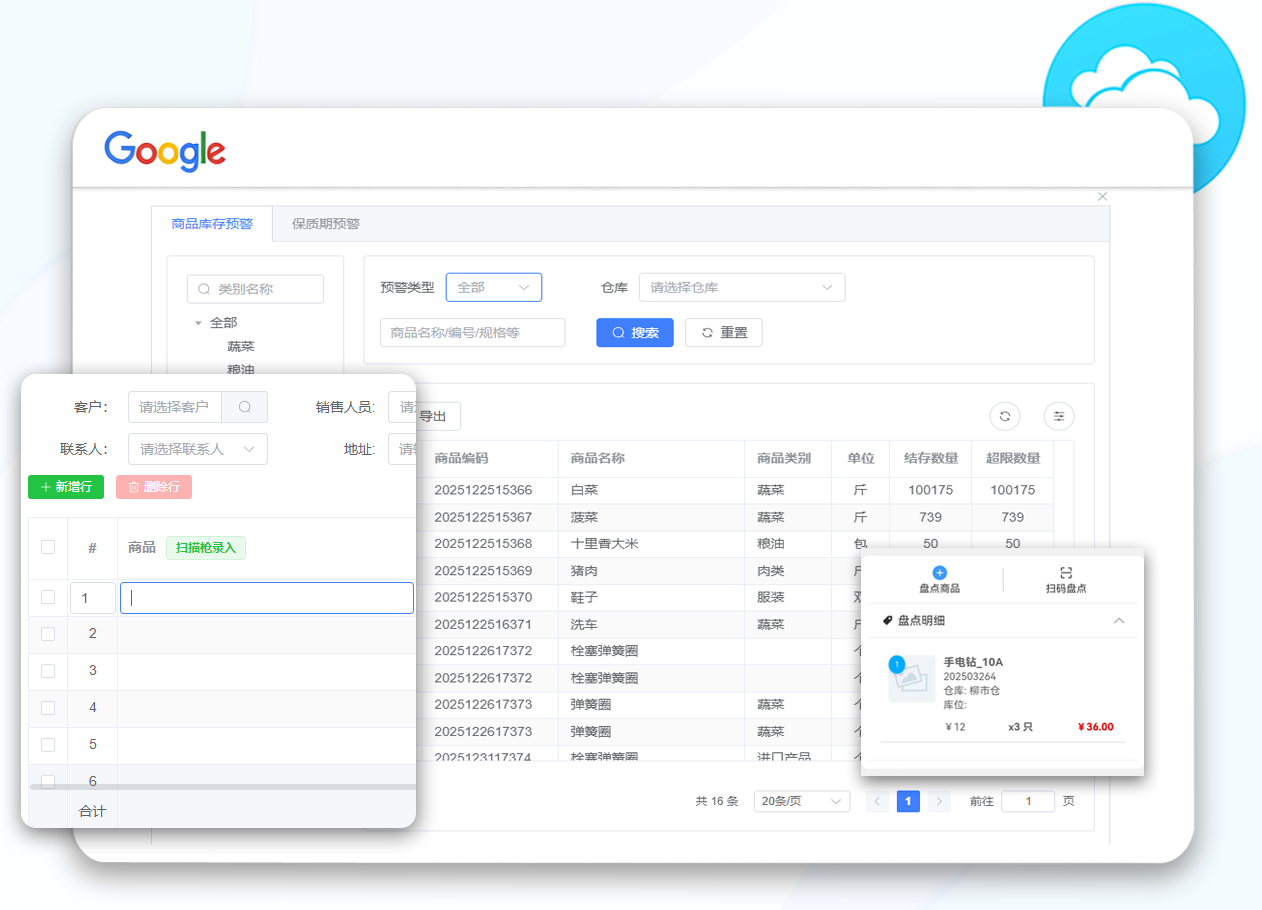The height and width of the screenshot is (910, 1262).
Task: Check the checkbox for row 4
Action: [x=48, y=708]
